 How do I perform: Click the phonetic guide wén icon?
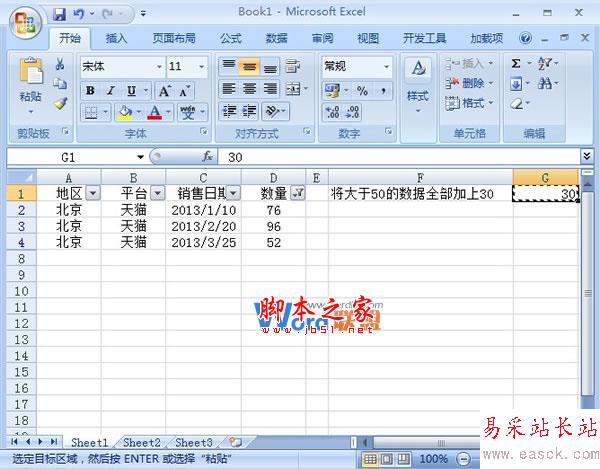pos(188,112)
